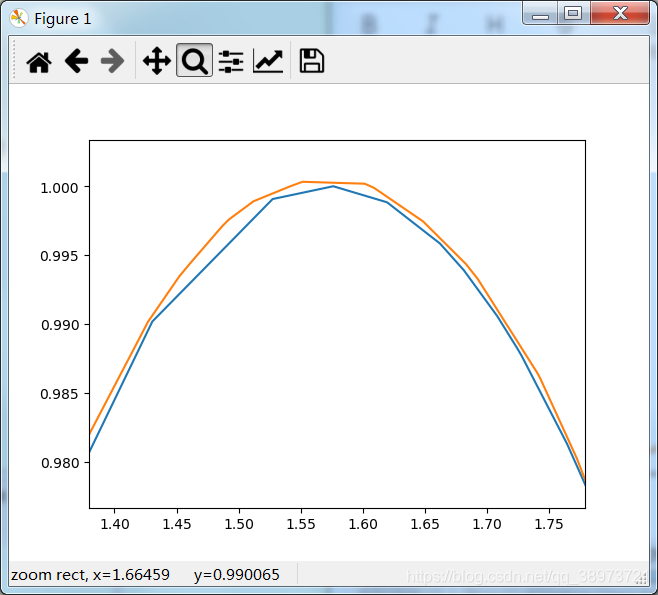Image resolution: width=658 pixels, height=595 pixels.
Task: Minimize the Figure 1 window
Action: point(540,13)
